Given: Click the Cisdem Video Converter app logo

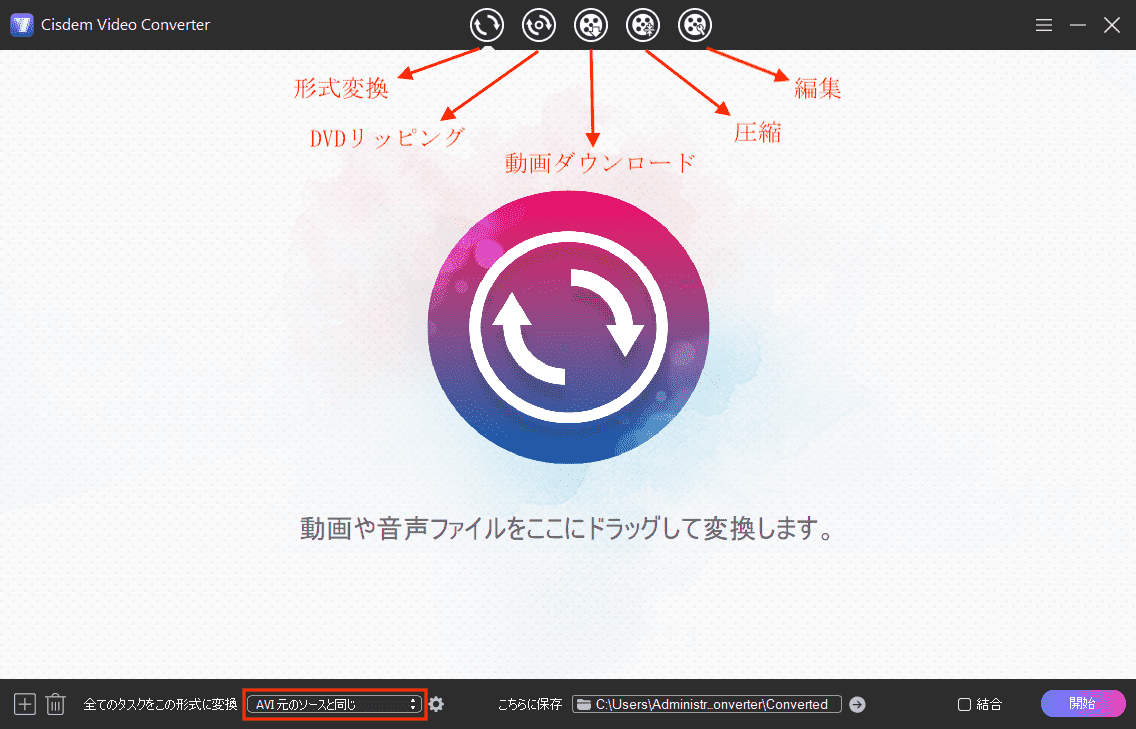Looking at the screenshot, I should 22,25.
